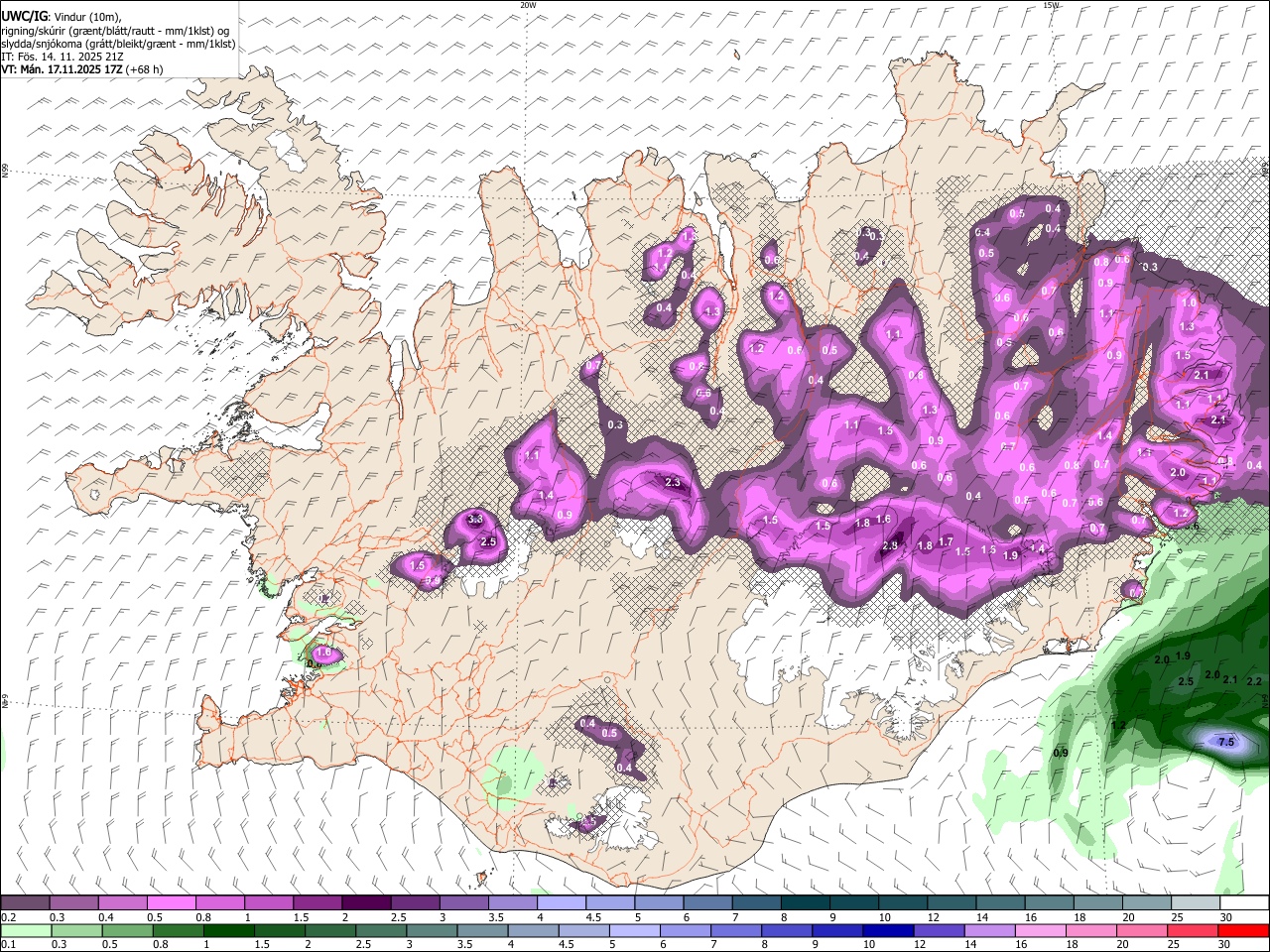This screenshot has width=1270, height=952.
Task: Select the bright pink 0.5–0.8 snow legend swatch
Action: [172, 903]
